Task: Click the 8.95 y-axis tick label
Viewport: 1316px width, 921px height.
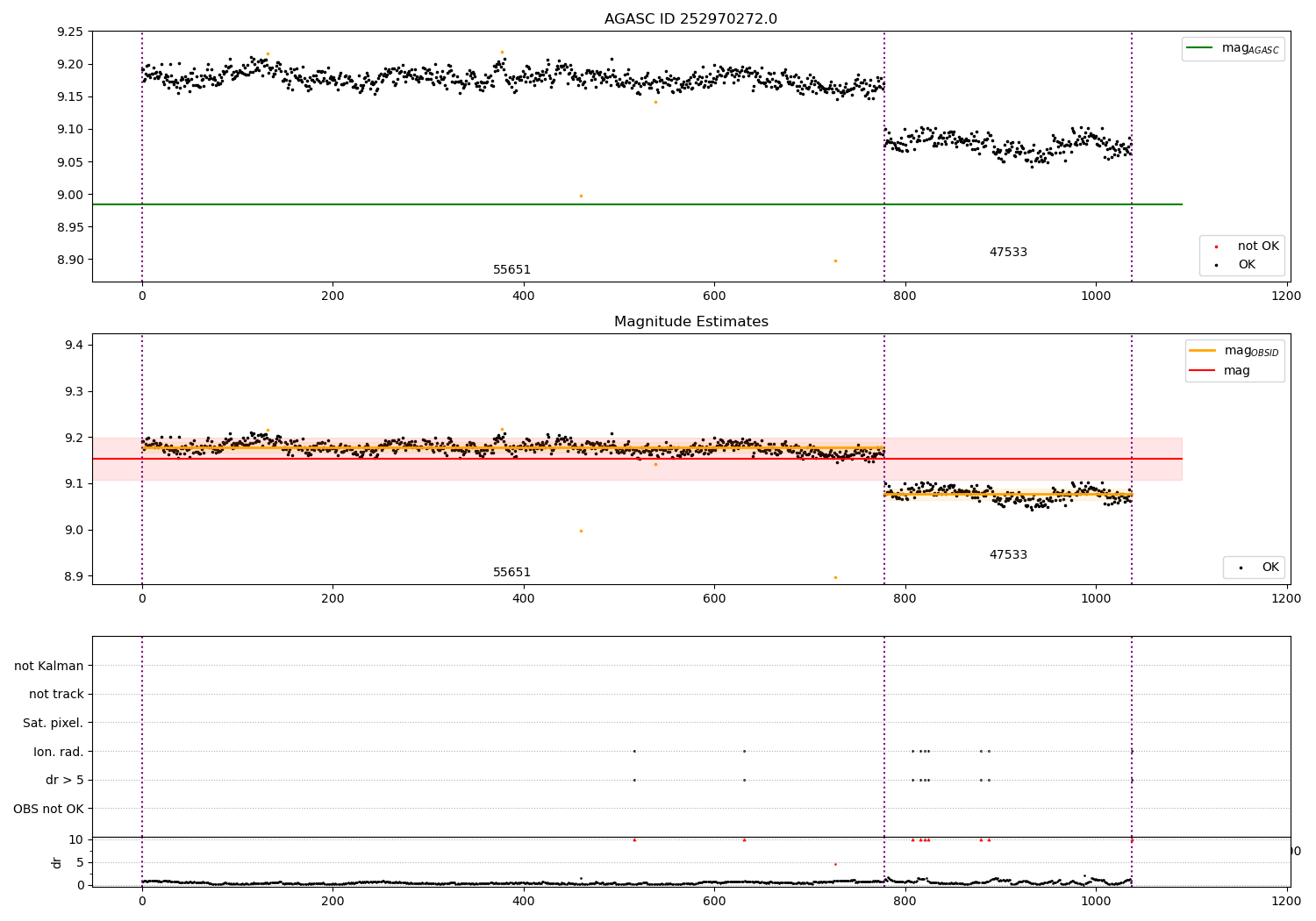Action: (x=69, y=227)
